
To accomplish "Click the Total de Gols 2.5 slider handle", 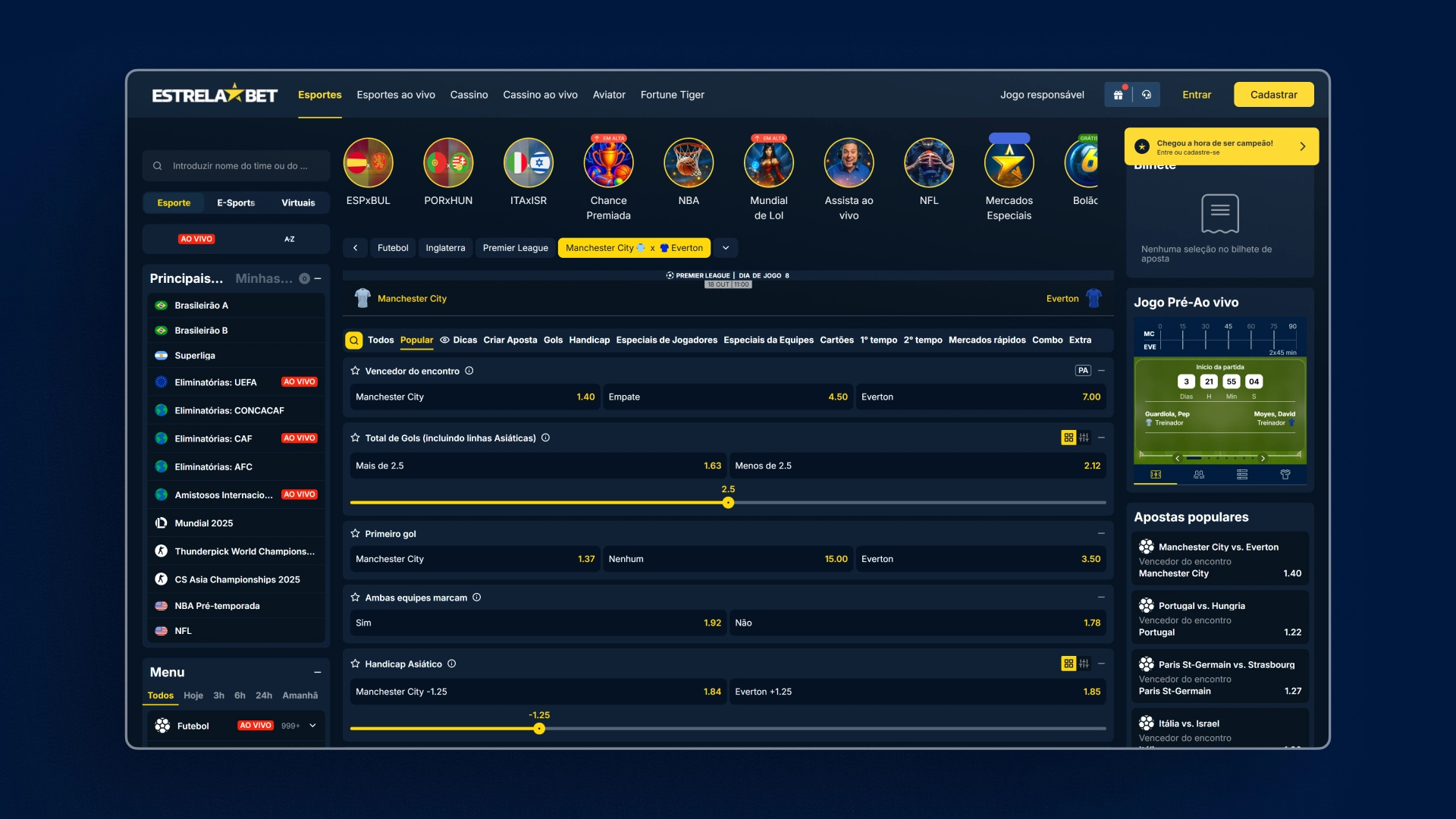I will (x=728, y=503).
